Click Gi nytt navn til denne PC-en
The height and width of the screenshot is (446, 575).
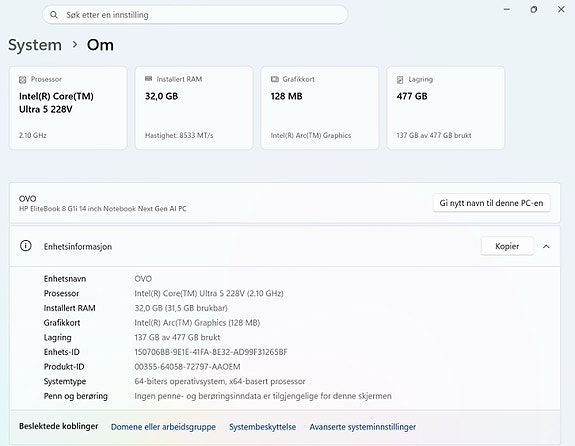click(x=491, y=203)
